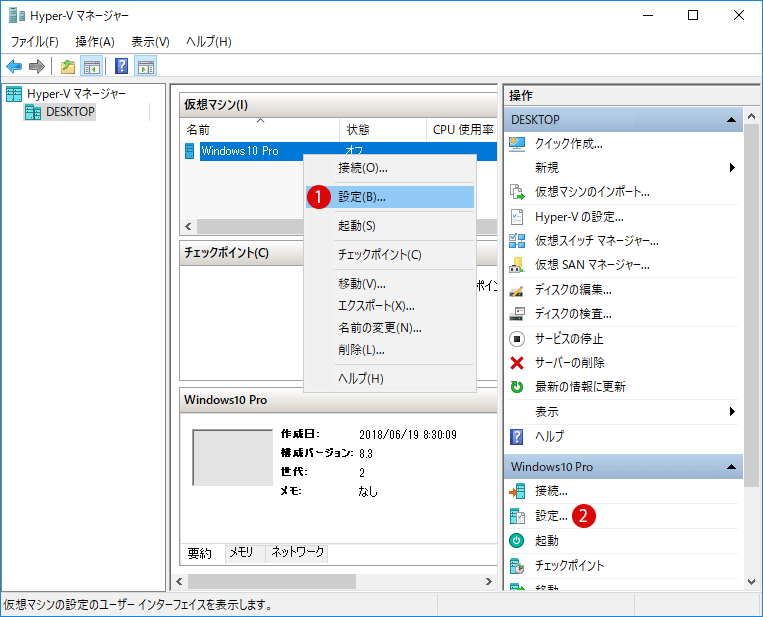Click the ディスクの編集... action link
The height and width of the screenshot is (617, 763).
[573, 290]
